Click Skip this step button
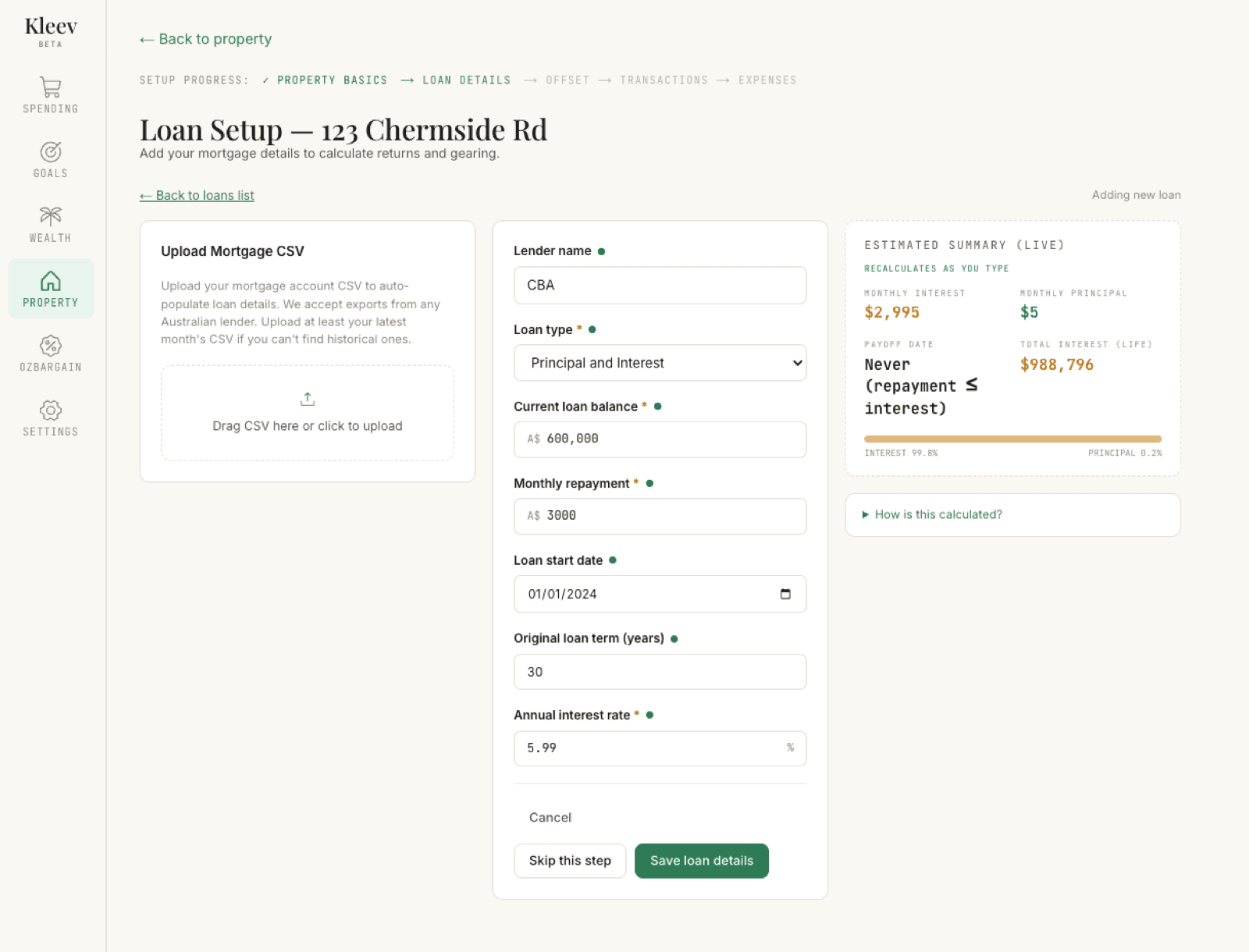1249x952 pixels. [570, 861]
